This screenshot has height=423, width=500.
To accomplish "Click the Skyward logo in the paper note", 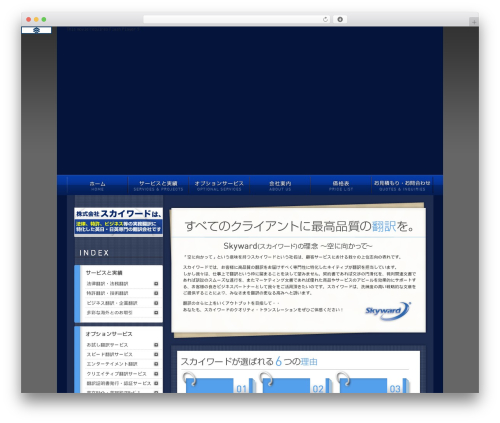I will [x=388, y=311].
